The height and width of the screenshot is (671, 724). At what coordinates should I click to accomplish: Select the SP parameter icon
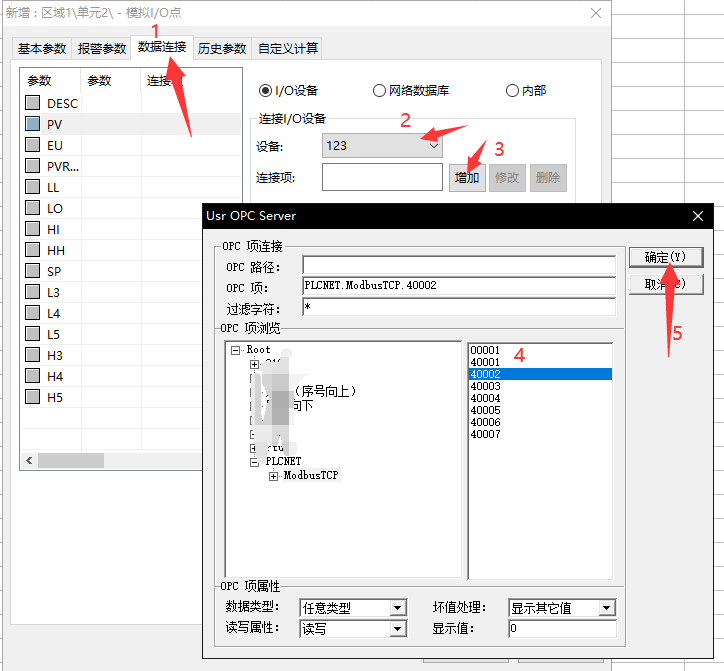click(33, 271)
